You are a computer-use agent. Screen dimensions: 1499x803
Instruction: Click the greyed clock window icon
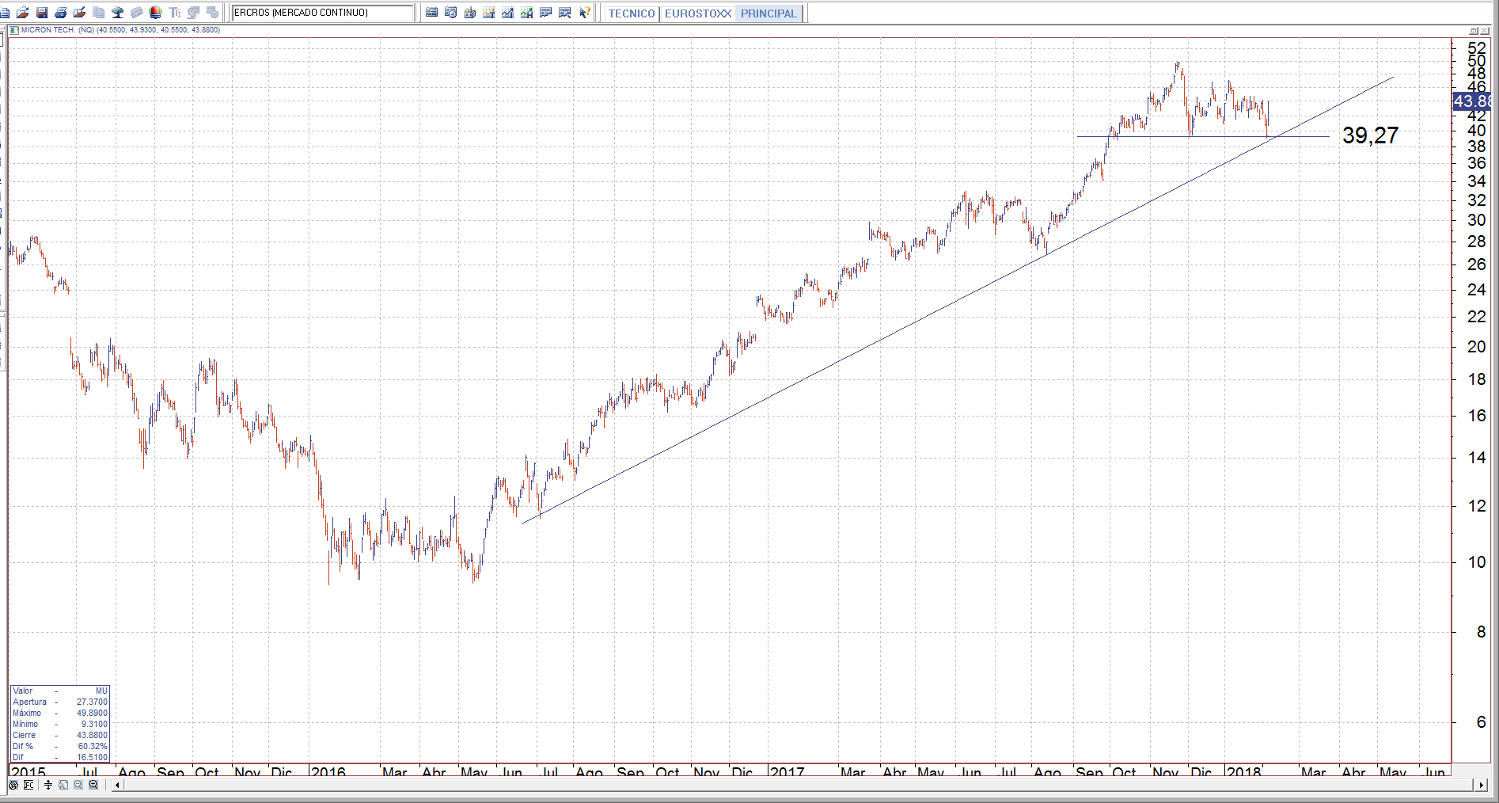(214, 13)
